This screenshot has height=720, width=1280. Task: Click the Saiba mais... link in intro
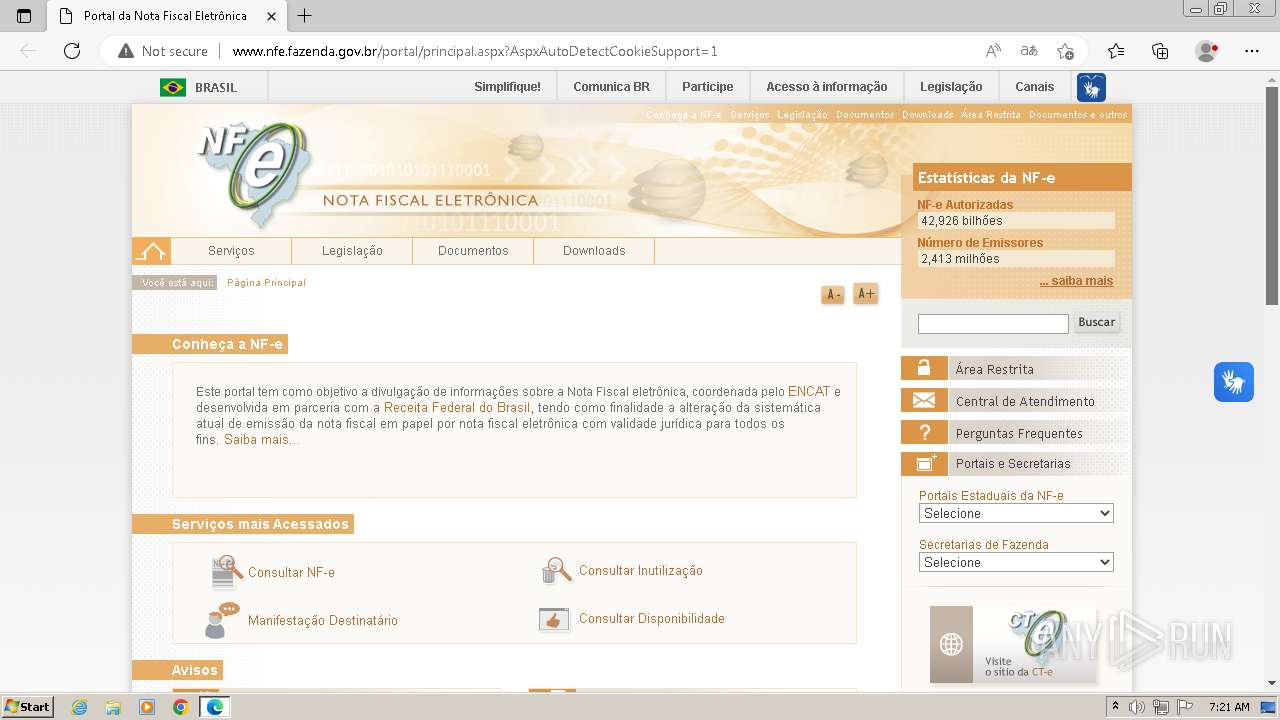tap(261, 440)
